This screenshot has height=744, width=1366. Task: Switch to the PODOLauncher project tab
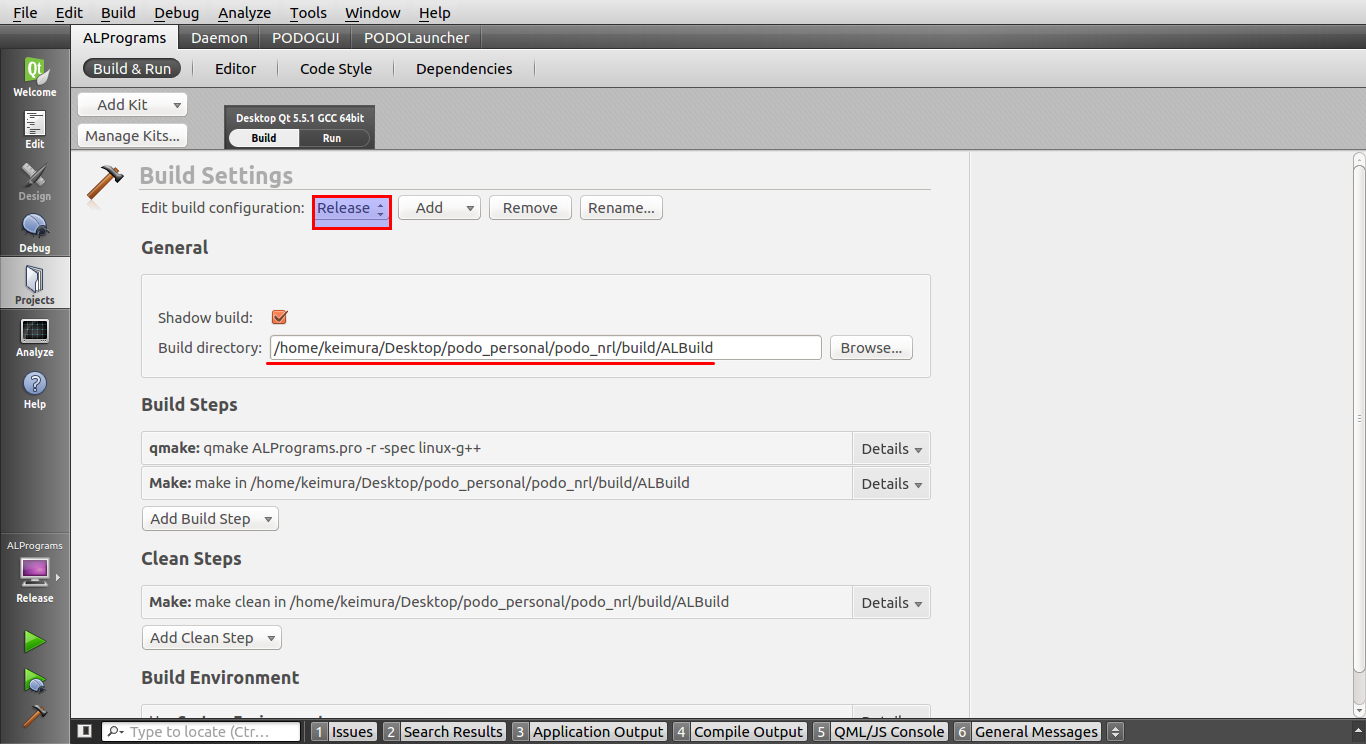click(416, 38)
